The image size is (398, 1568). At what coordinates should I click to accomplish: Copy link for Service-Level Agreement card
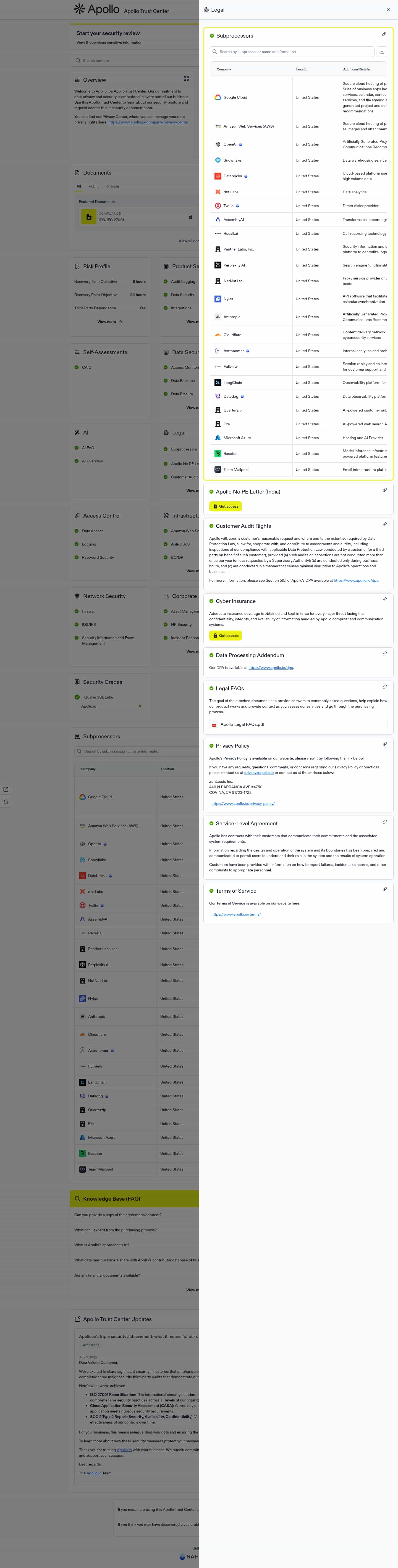coord(384,822)
